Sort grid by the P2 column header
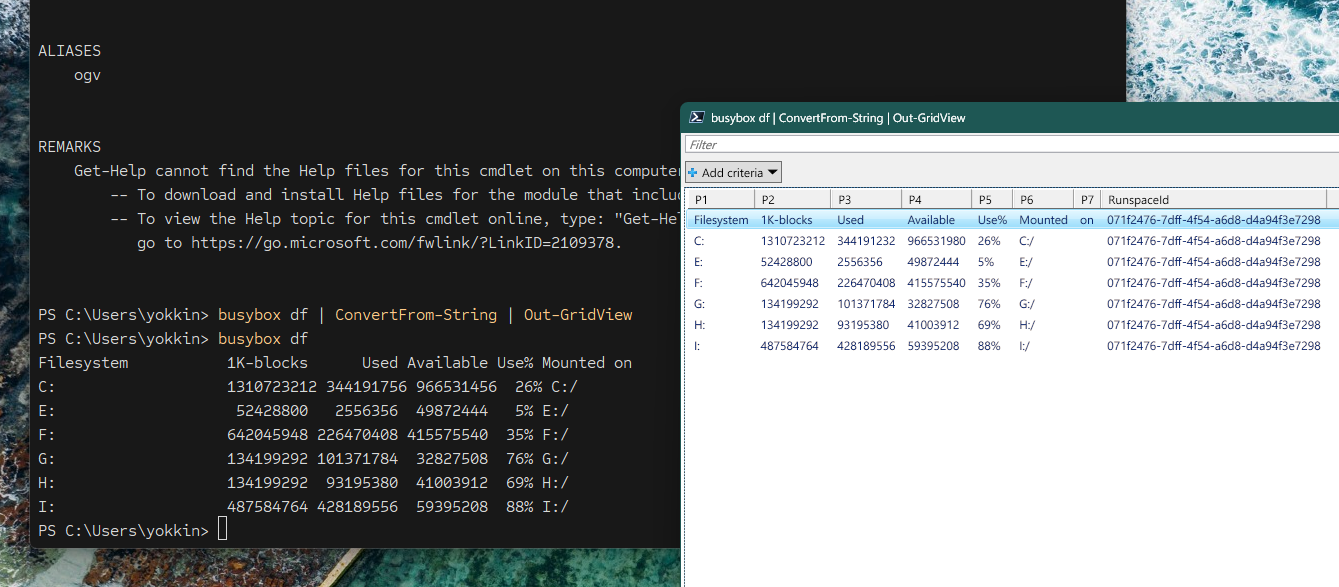Viewport: 1339px width, 587px height. [791, 199]
